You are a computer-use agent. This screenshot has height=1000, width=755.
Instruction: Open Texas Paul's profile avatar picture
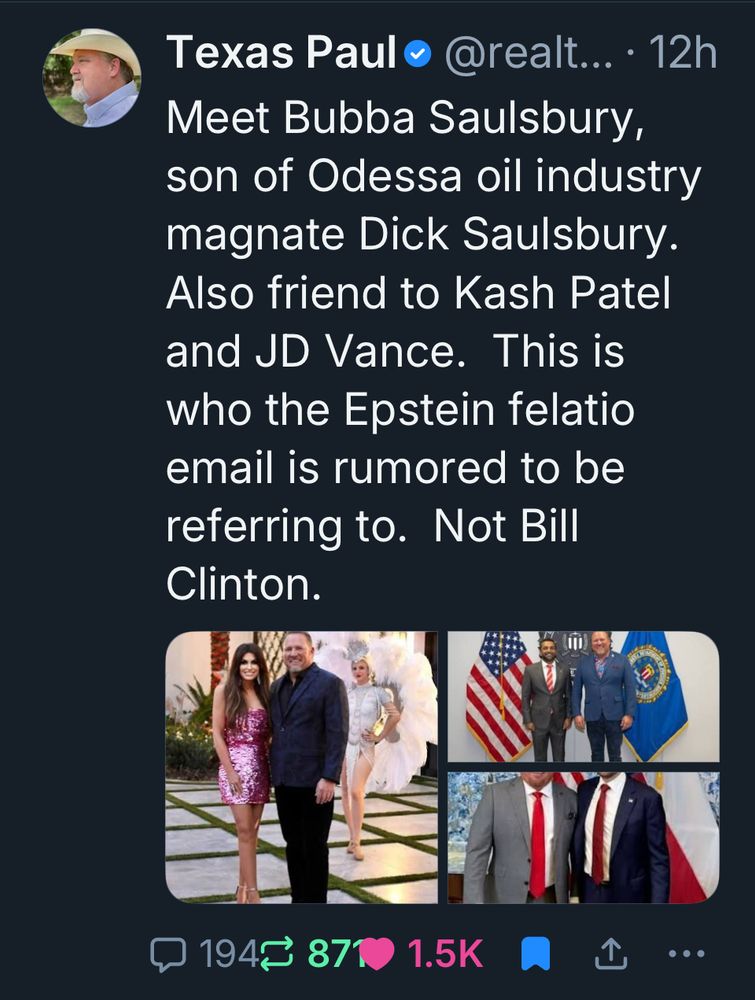92,77
